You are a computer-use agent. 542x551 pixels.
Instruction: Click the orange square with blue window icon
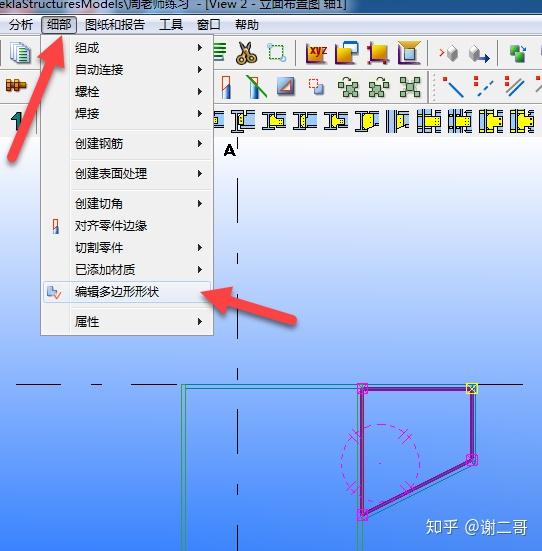tap(347, 53)
